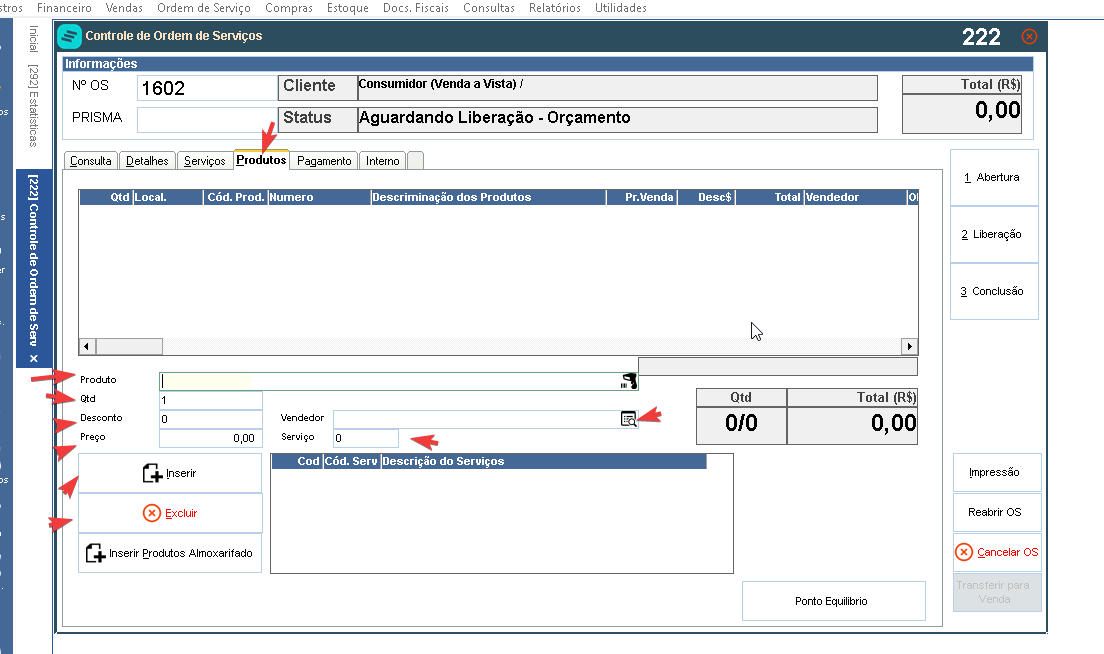Click the Reabrir OS button
Image resolution: width=1104 pixels, height=654 pixels.
click(x=997, y=512)
